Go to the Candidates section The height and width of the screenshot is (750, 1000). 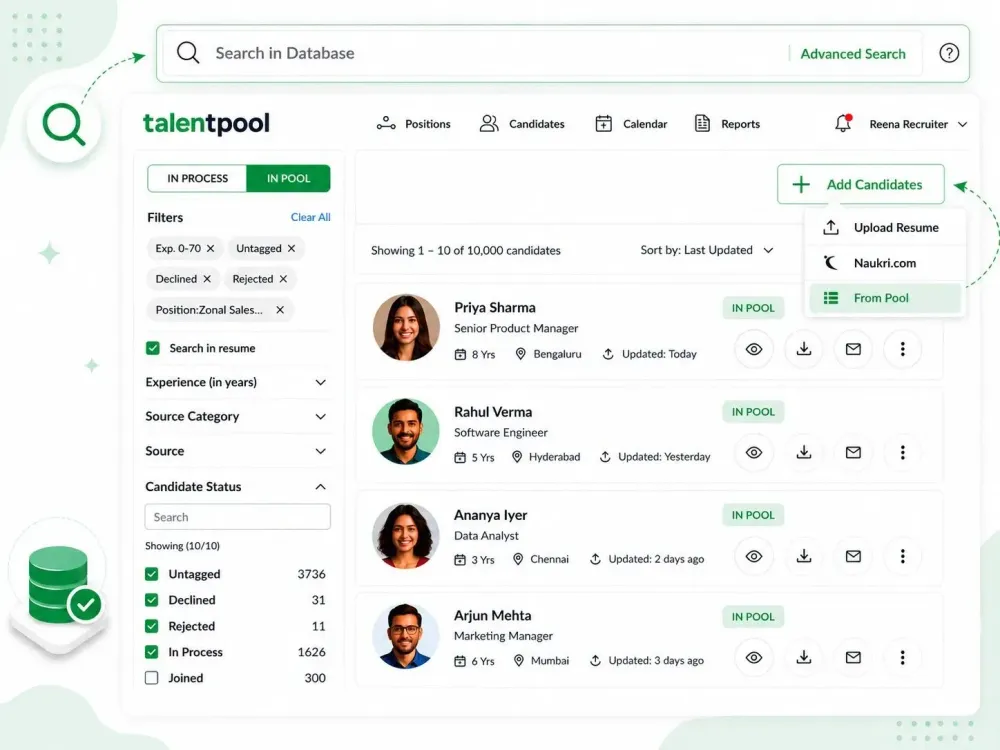(x=522, y=124)
